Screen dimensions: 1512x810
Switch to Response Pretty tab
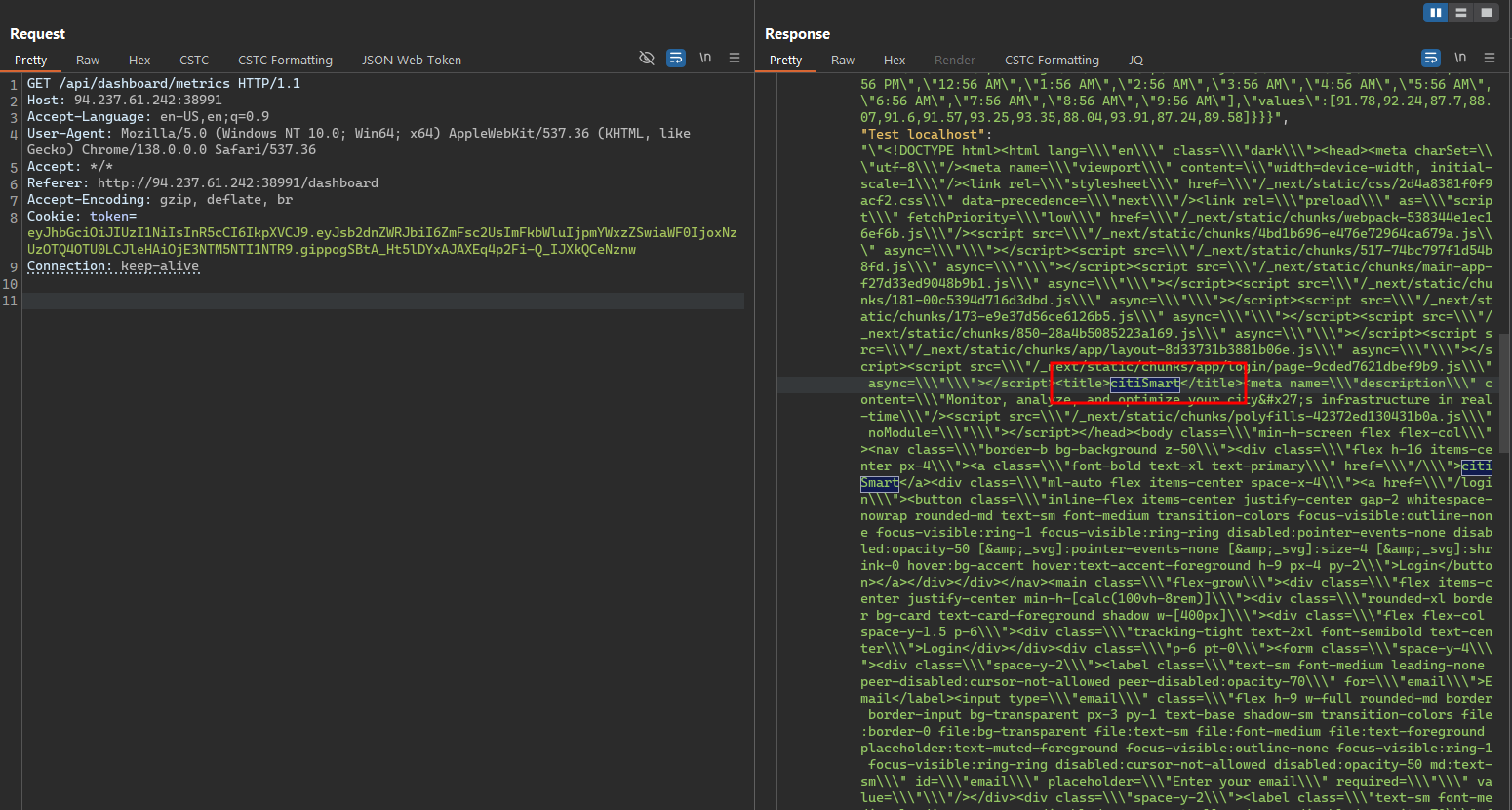[786, 61]
